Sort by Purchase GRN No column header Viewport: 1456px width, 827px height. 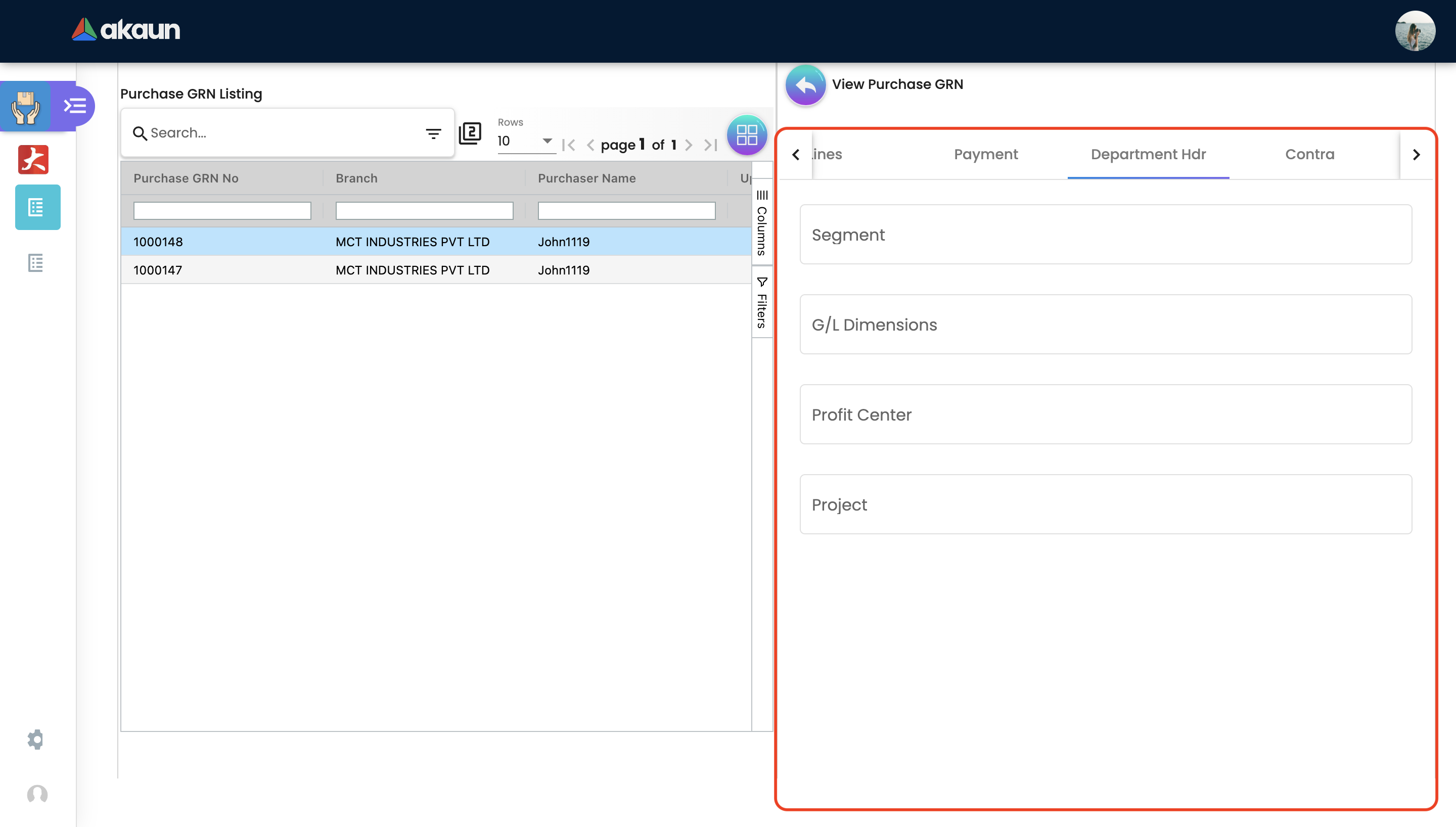pyautogui.click(x=186, y=178)
